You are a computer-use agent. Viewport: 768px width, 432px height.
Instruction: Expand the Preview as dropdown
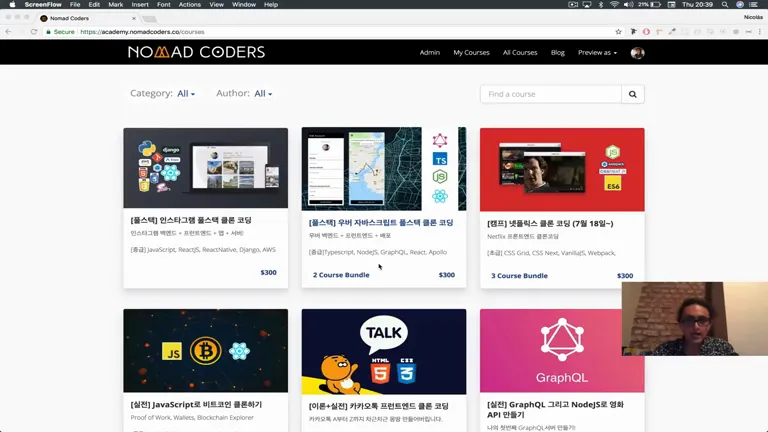click(x=597, y=52)
